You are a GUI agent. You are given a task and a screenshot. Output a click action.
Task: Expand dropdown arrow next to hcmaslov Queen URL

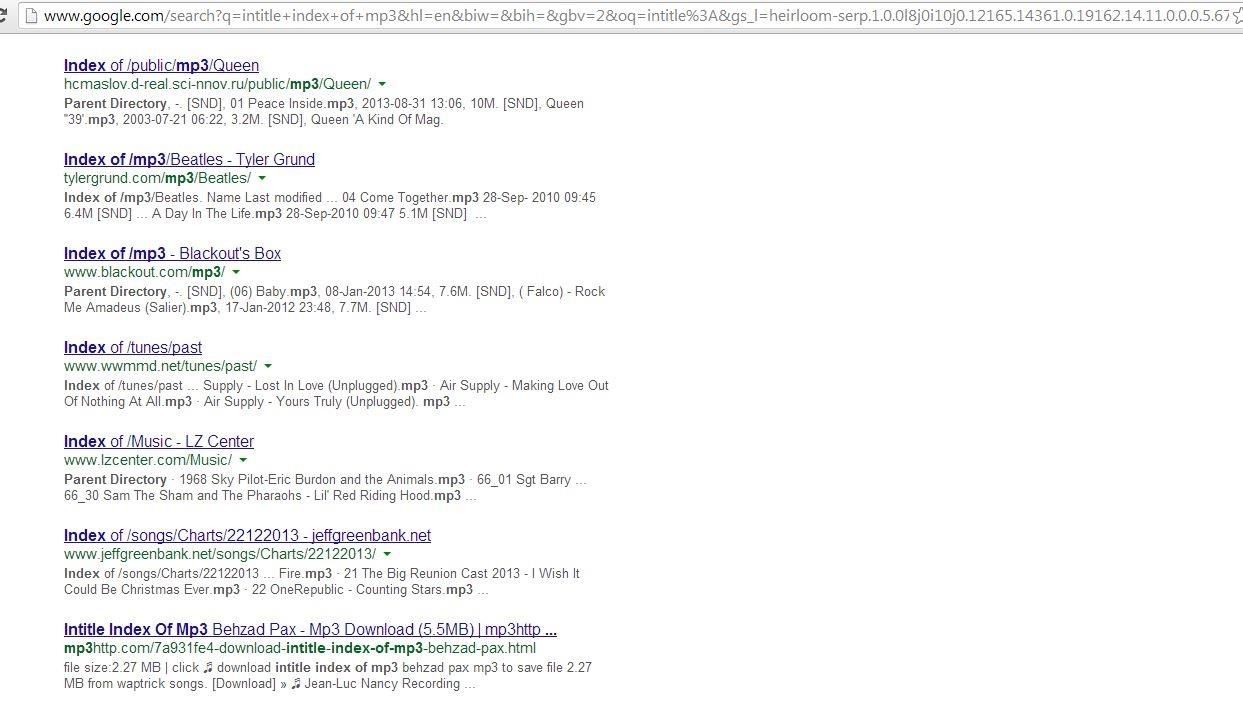(x=382, y=84)
